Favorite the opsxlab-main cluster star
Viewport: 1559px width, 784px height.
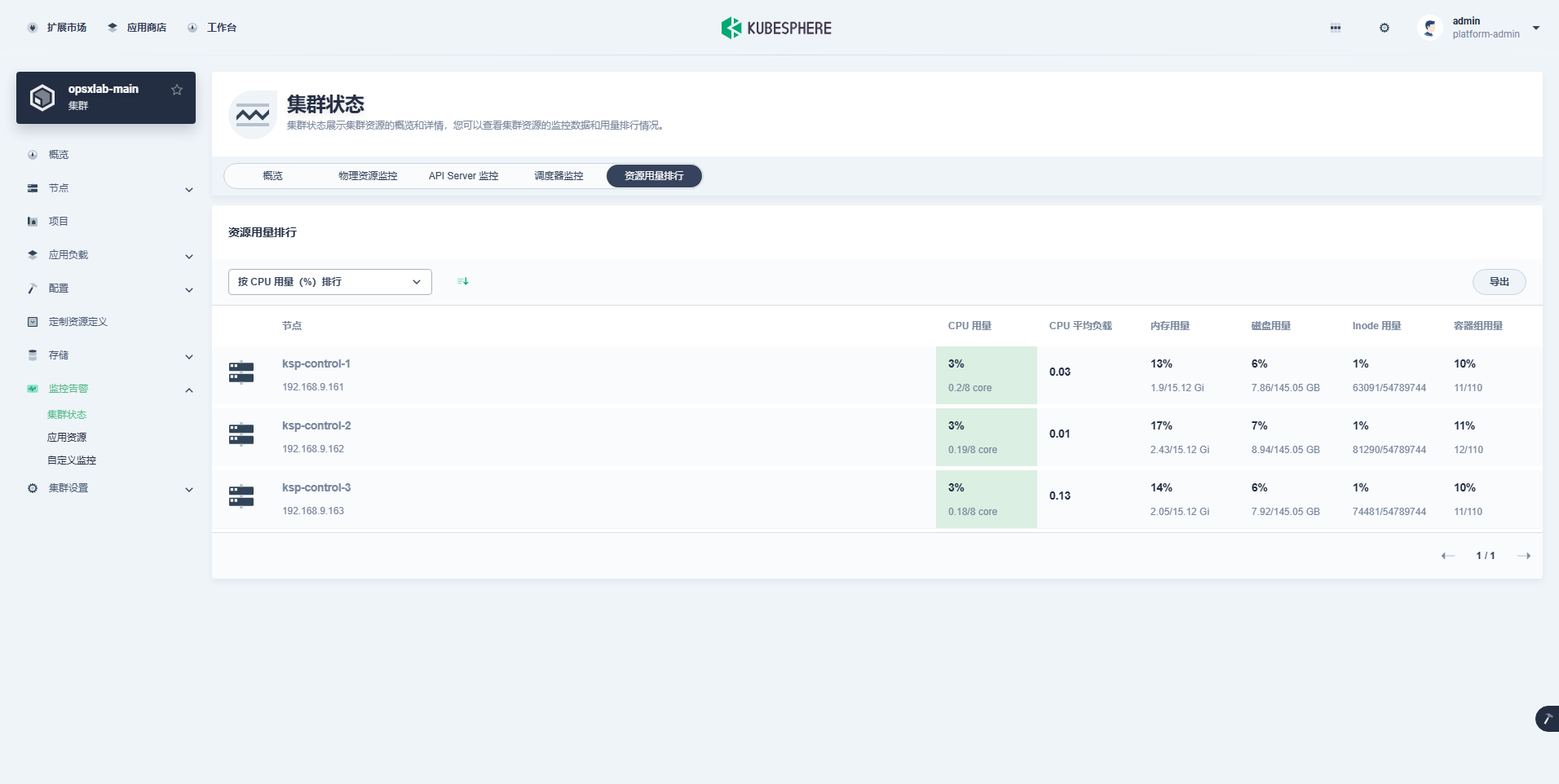coord(177,90)
